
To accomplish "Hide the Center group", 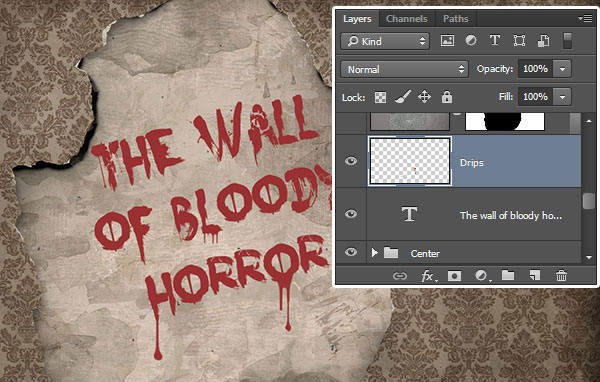I will pyautogui.click(x=351, y=252).
